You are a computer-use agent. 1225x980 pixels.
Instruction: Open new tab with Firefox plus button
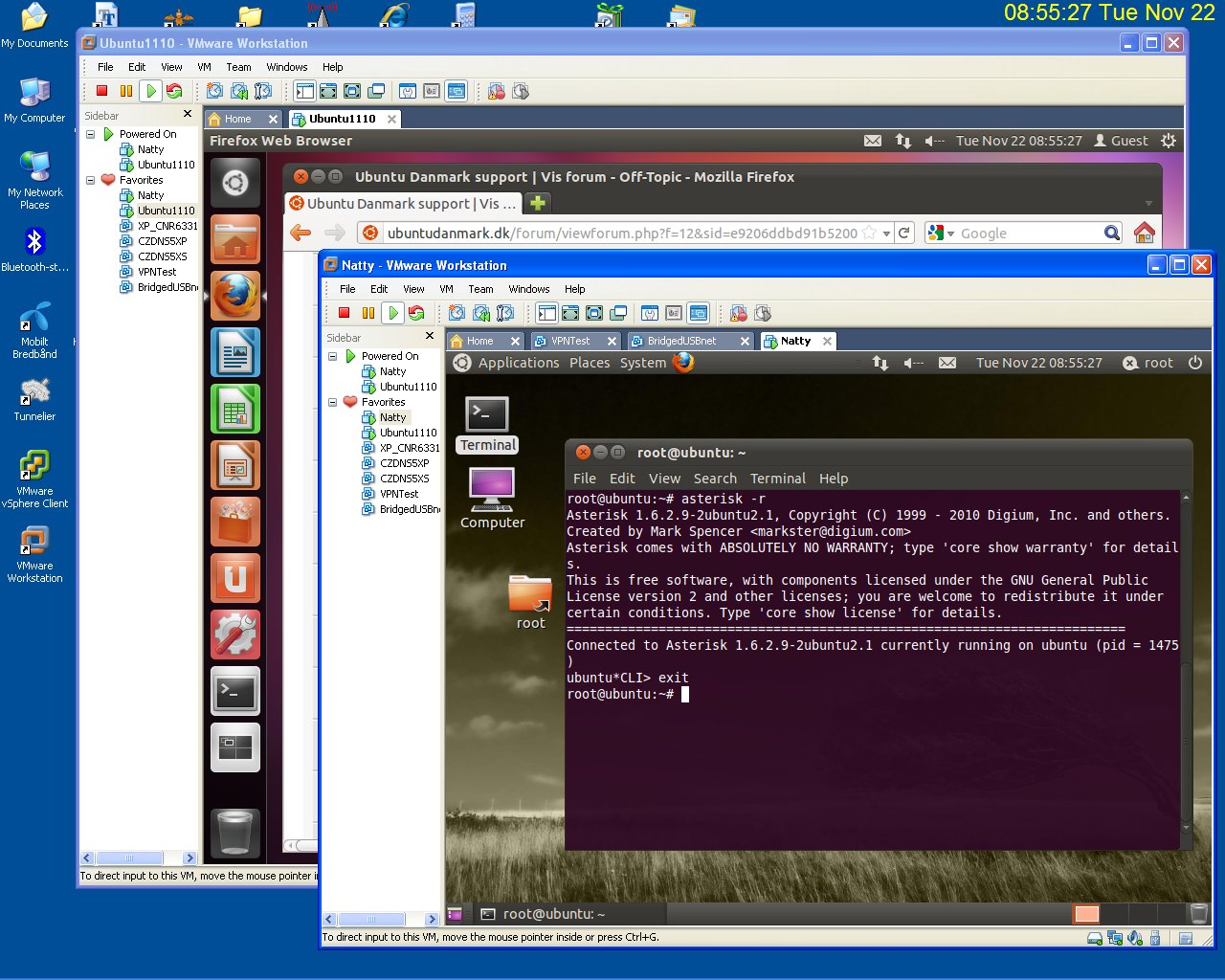point(538,203)
